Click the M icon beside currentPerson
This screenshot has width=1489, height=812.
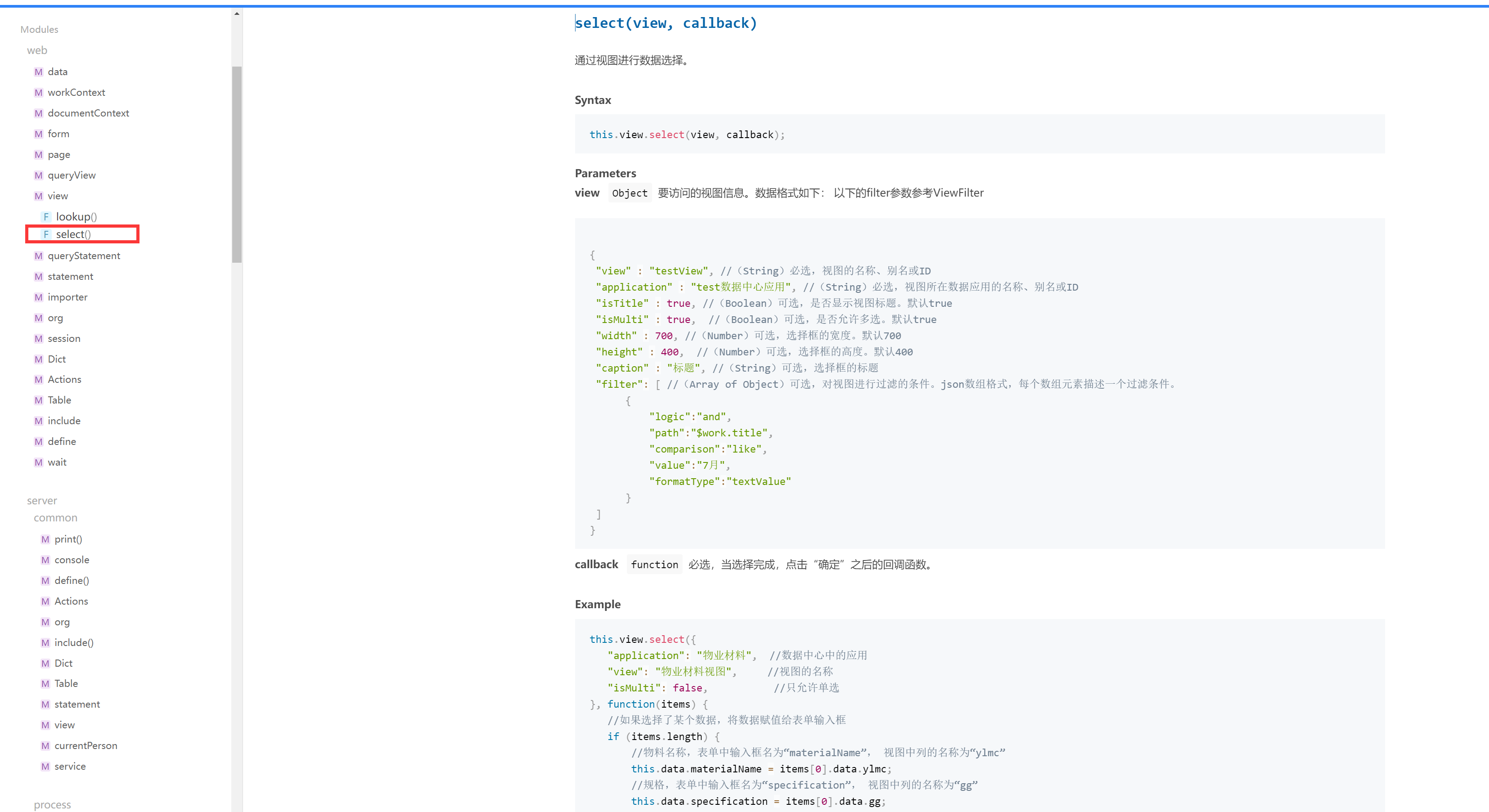coord(45,745)
